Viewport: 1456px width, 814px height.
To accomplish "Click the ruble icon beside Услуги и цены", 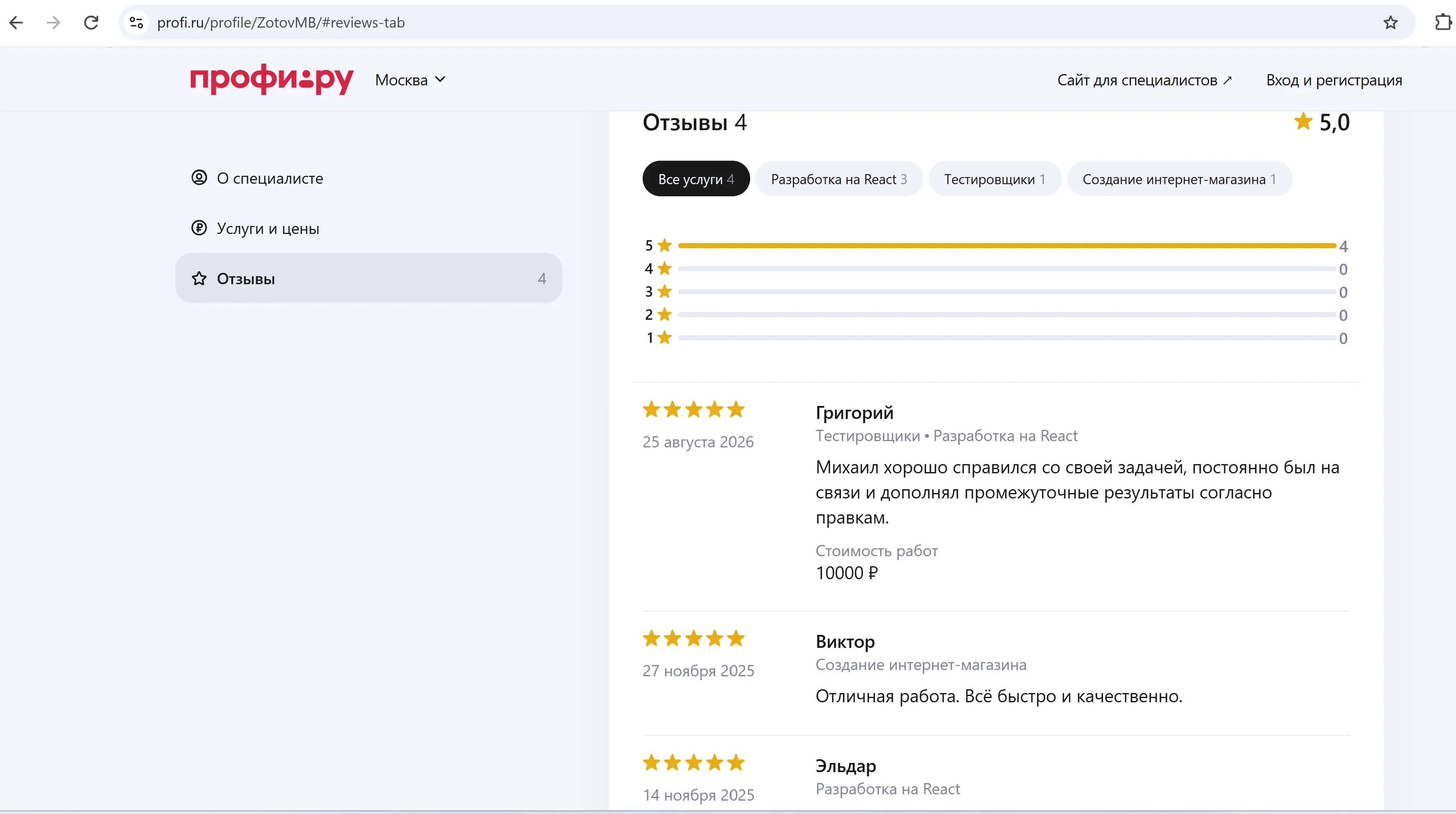I will tap(199, 228).
